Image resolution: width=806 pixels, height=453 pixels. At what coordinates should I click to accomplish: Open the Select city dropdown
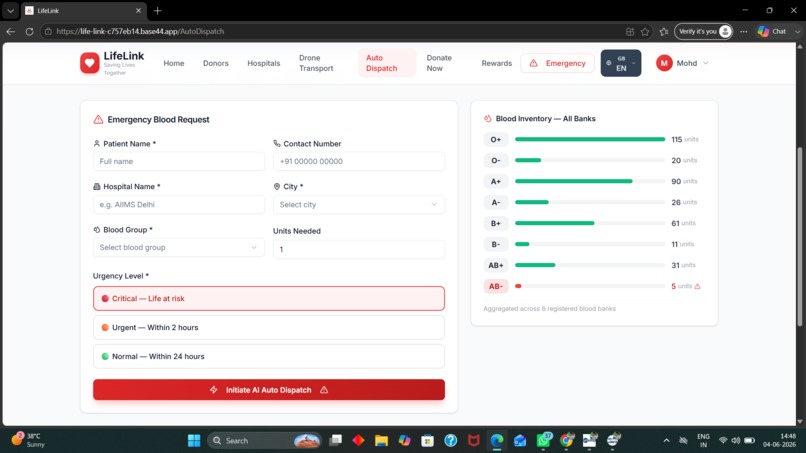(x=359, y=205)
